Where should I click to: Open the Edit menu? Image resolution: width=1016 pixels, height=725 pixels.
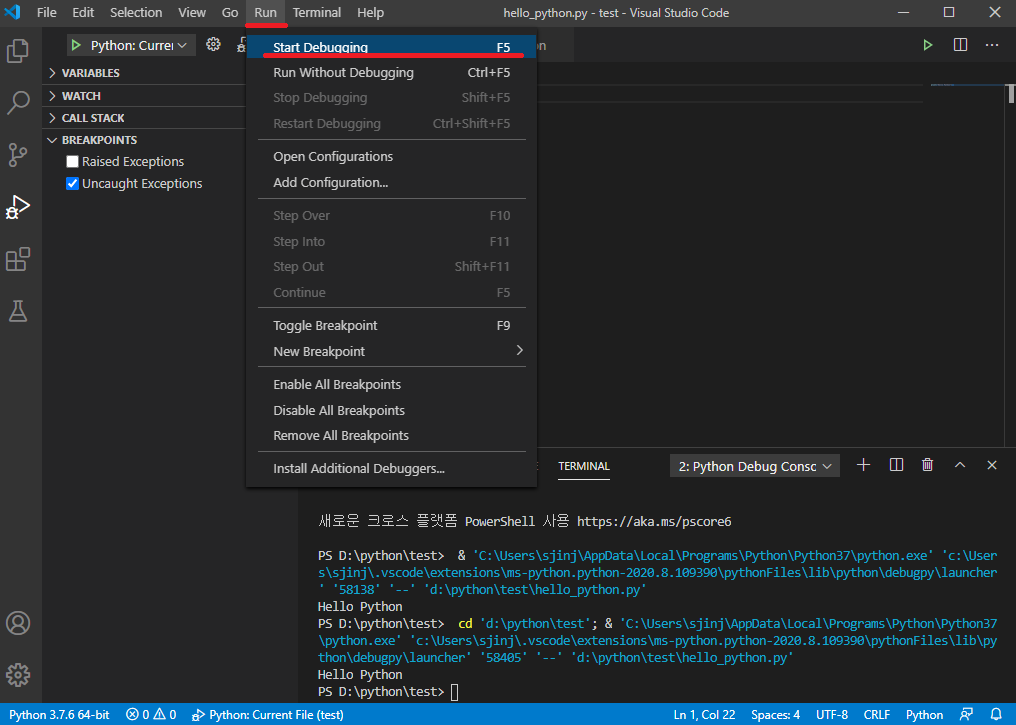(x=83, y=12)
